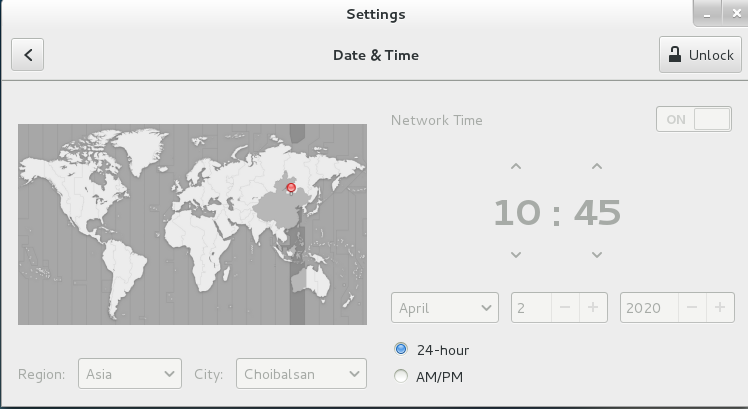This screenshot has width=748, height=409.
Task: Click the year field showing 2020
Action: [x=649, y=308]
